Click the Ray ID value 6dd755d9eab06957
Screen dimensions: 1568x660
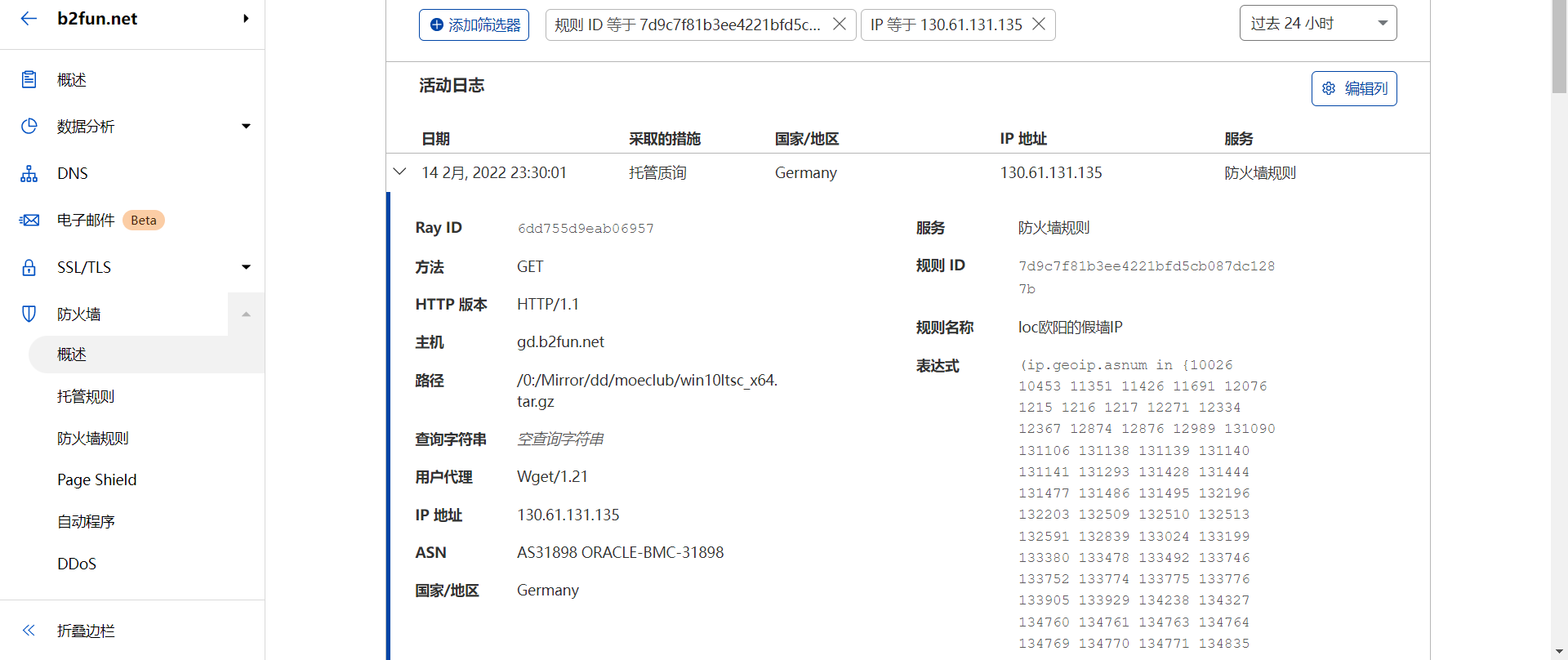tap(586, 229)
